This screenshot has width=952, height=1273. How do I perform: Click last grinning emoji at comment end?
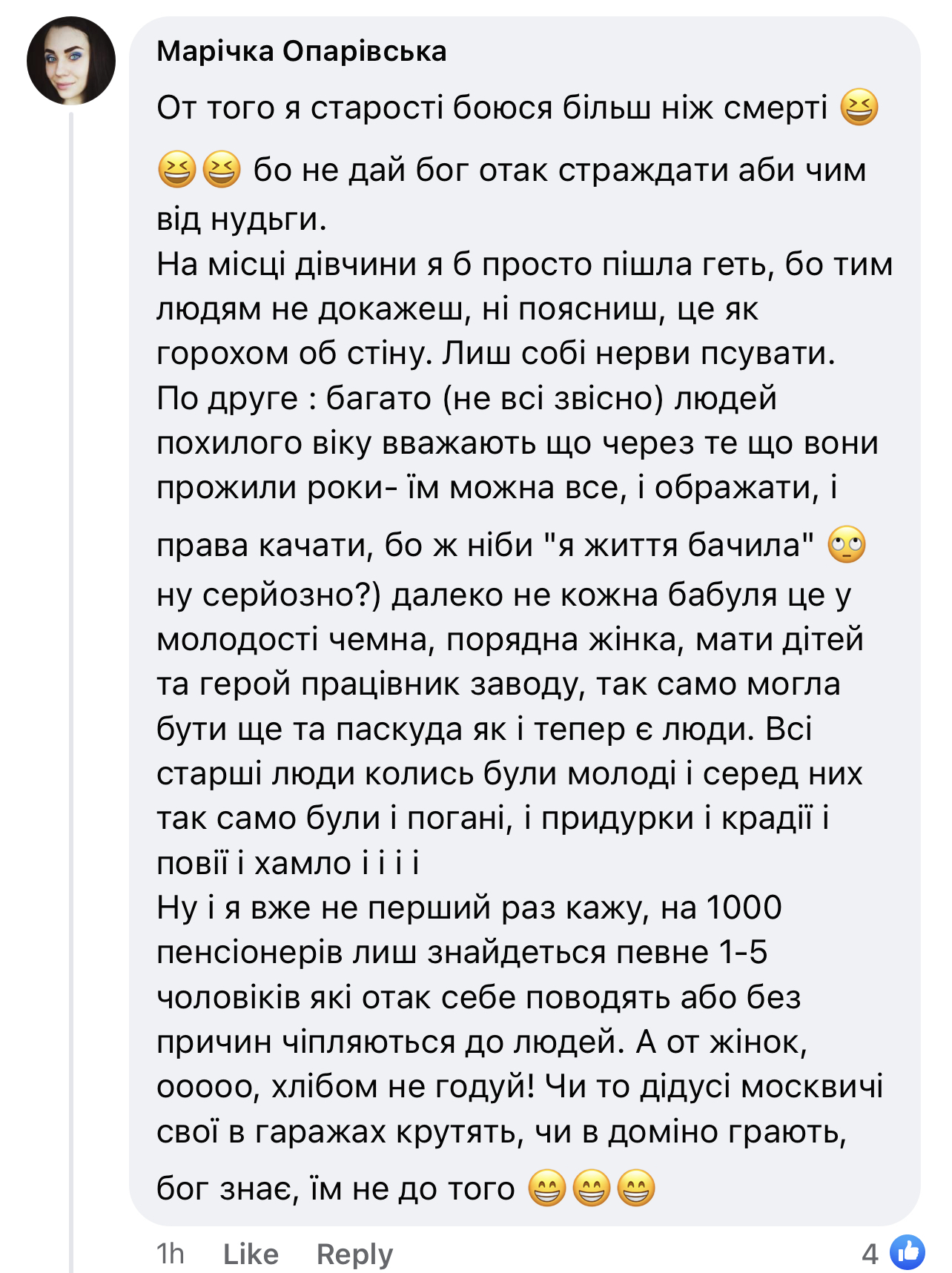tap(636, 1188)
